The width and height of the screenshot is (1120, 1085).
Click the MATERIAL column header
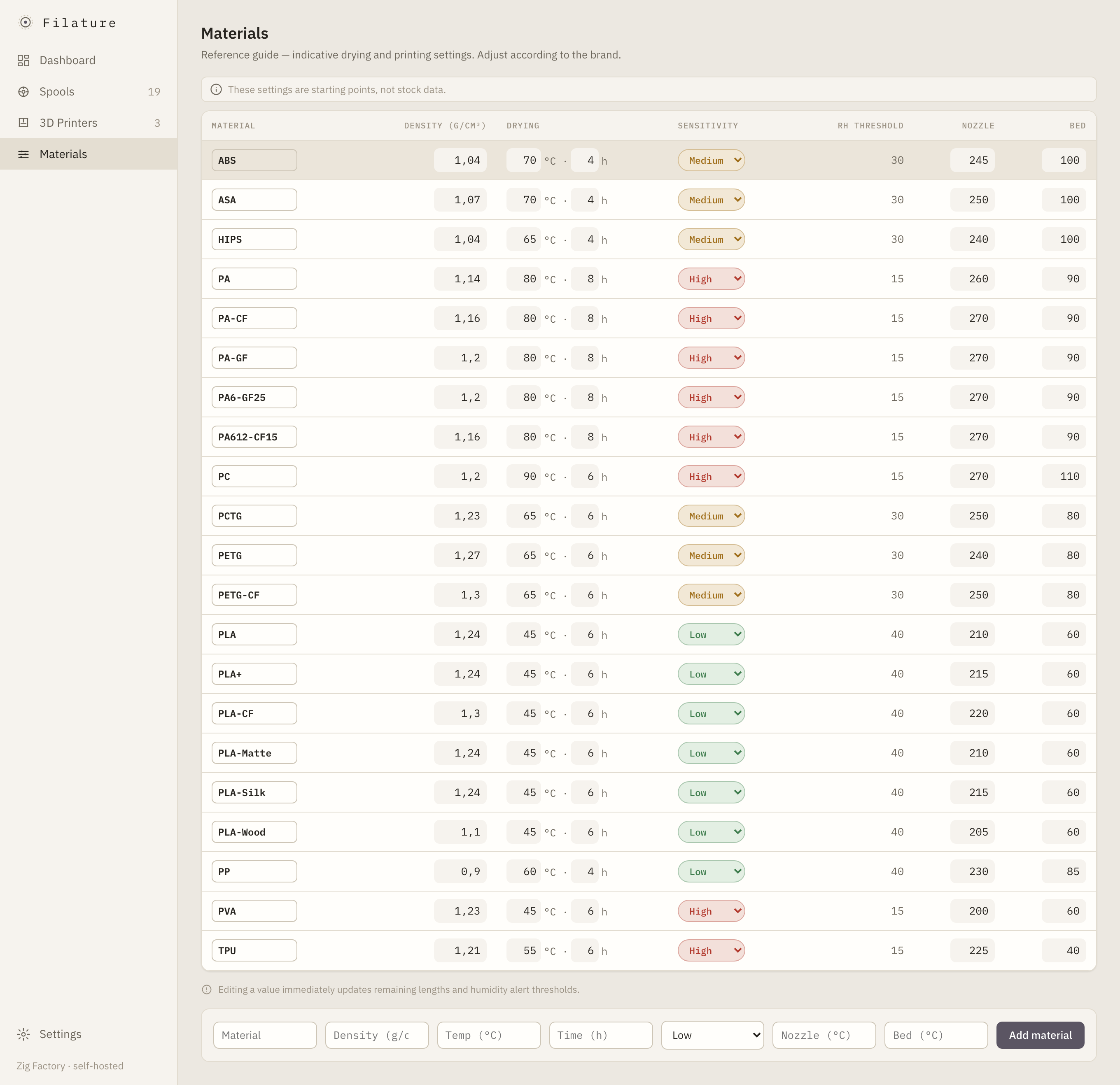click(x=233, y=126)
